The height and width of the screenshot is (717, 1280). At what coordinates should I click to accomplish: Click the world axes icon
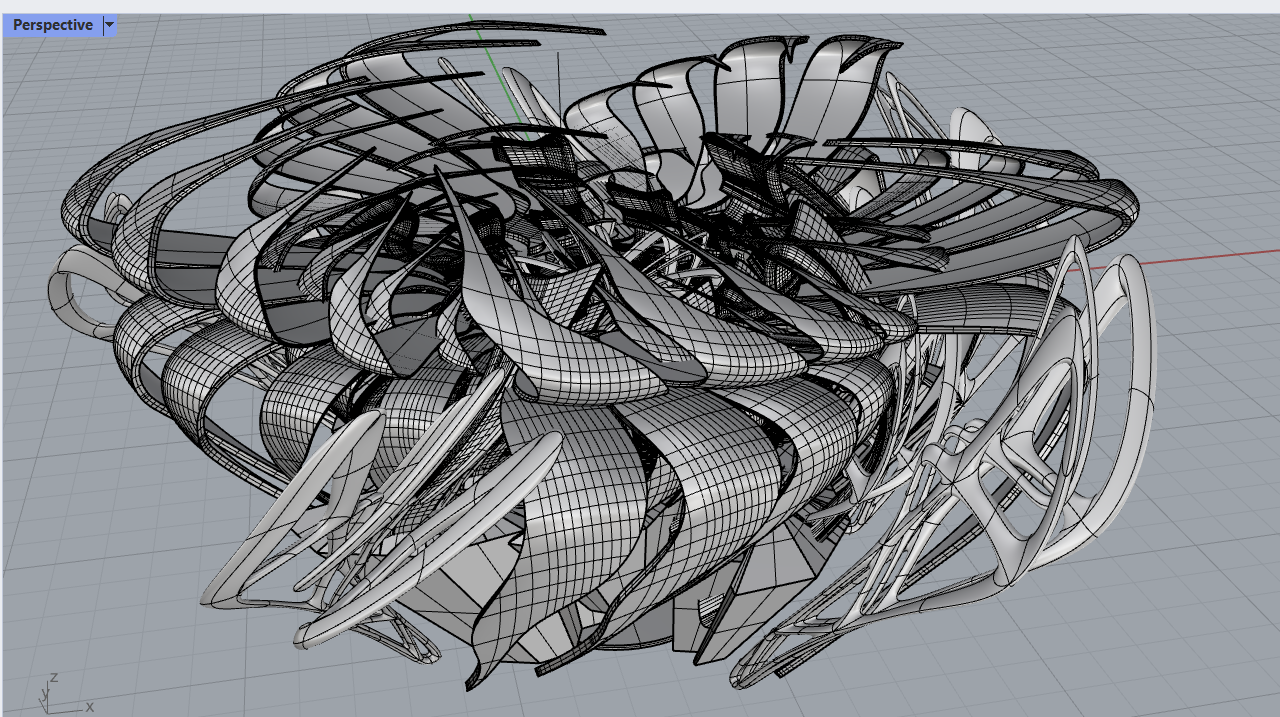click(x=50, y=694)
